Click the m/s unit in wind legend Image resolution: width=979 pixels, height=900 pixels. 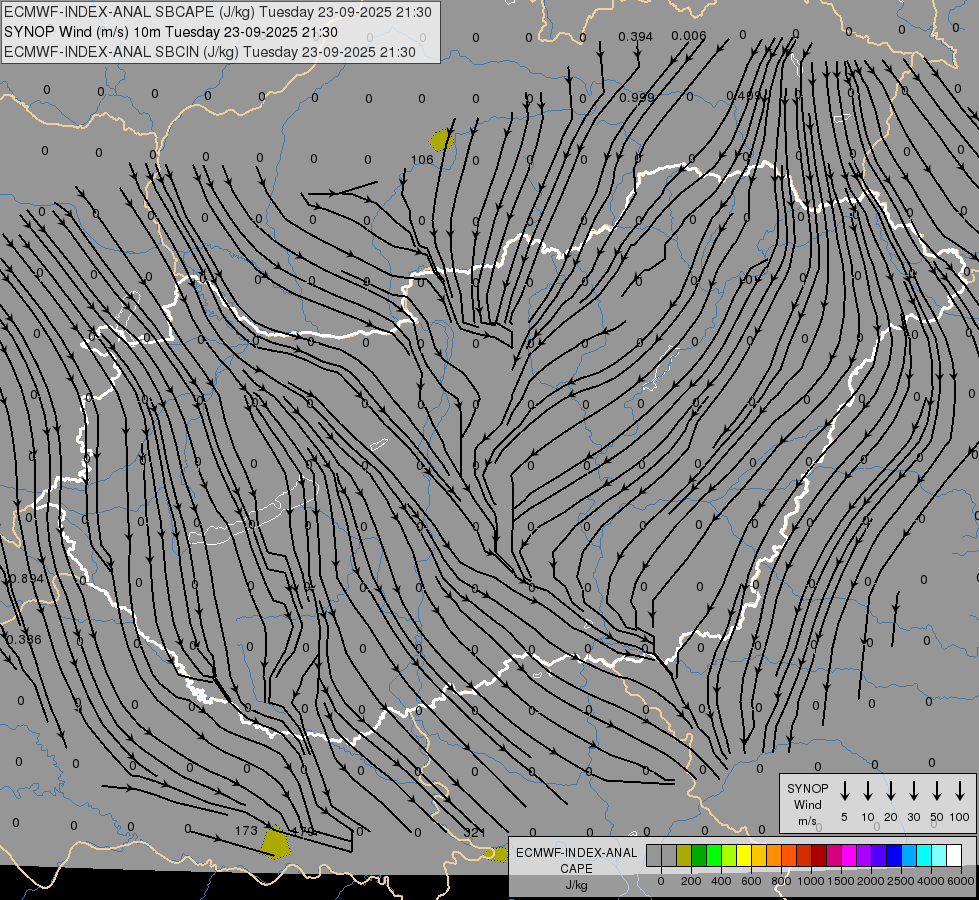pyautogui.click(x=807, y=821)
